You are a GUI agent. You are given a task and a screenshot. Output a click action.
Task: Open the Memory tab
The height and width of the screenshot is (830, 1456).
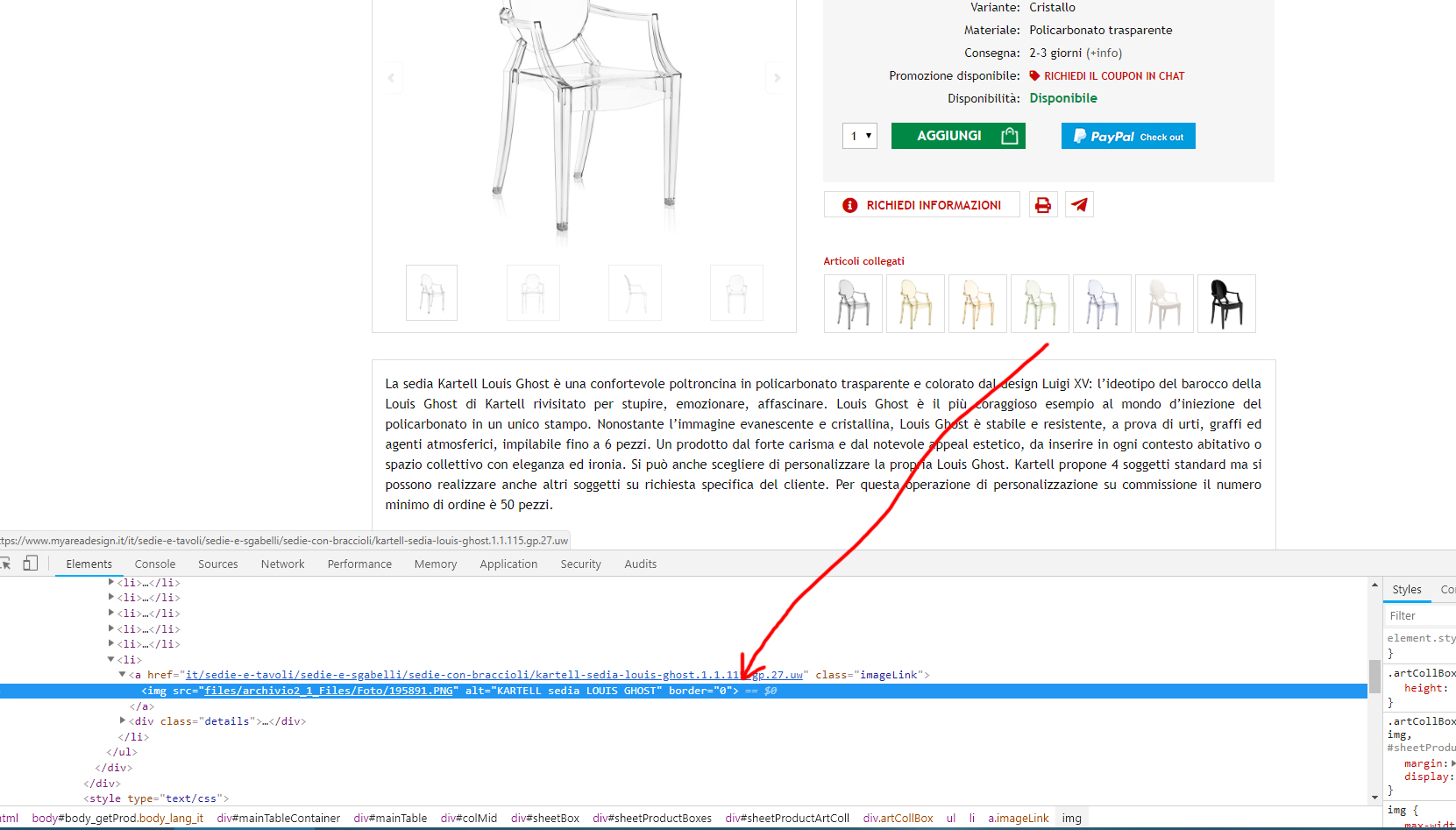pos(436,564)
